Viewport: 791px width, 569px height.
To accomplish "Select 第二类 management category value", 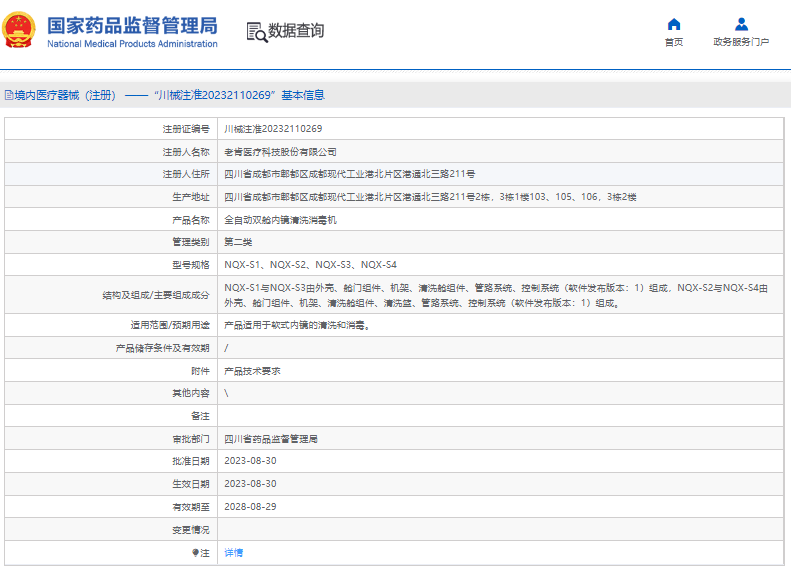I will (x=238, y=242).
